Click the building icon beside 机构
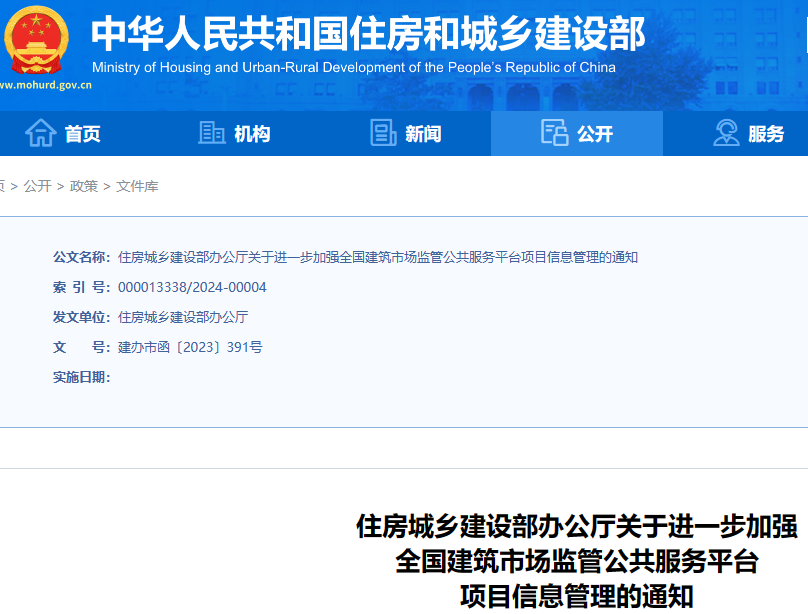 coord(212,133)
